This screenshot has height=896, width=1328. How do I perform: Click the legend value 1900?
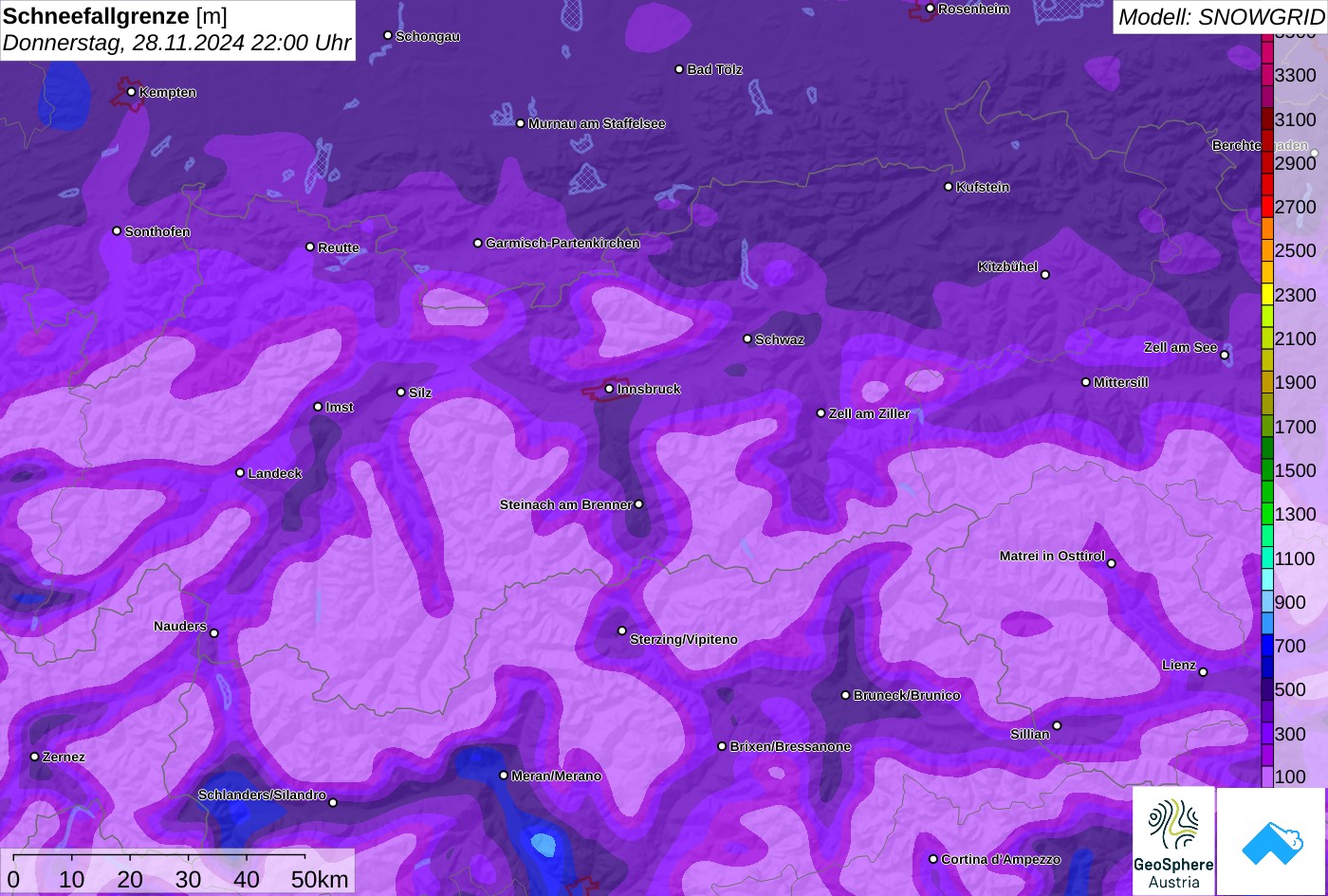click(x=1296, y=382)
